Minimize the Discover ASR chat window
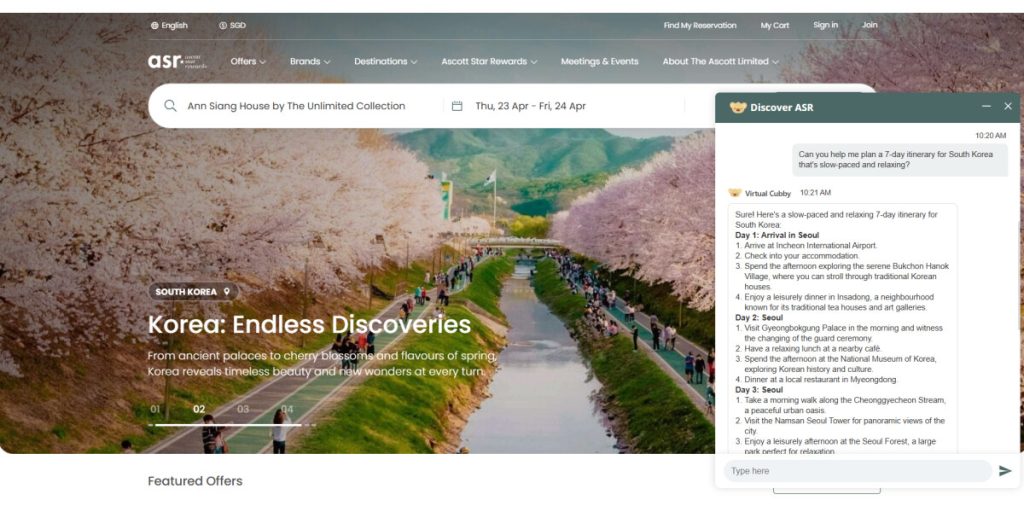1024x512 pixels. tap(986, 106)
